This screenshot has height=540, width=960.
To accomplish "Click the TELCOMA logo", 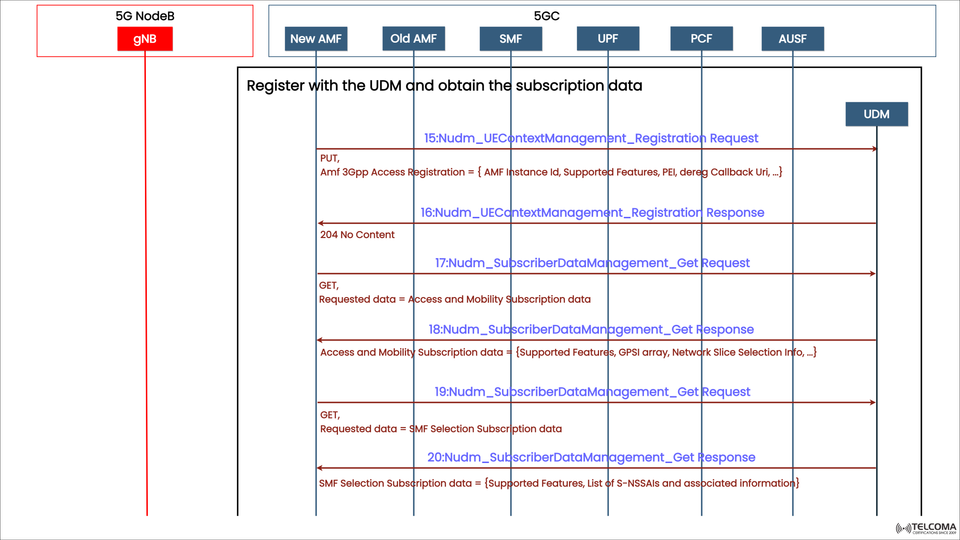I will click(926, 528).
